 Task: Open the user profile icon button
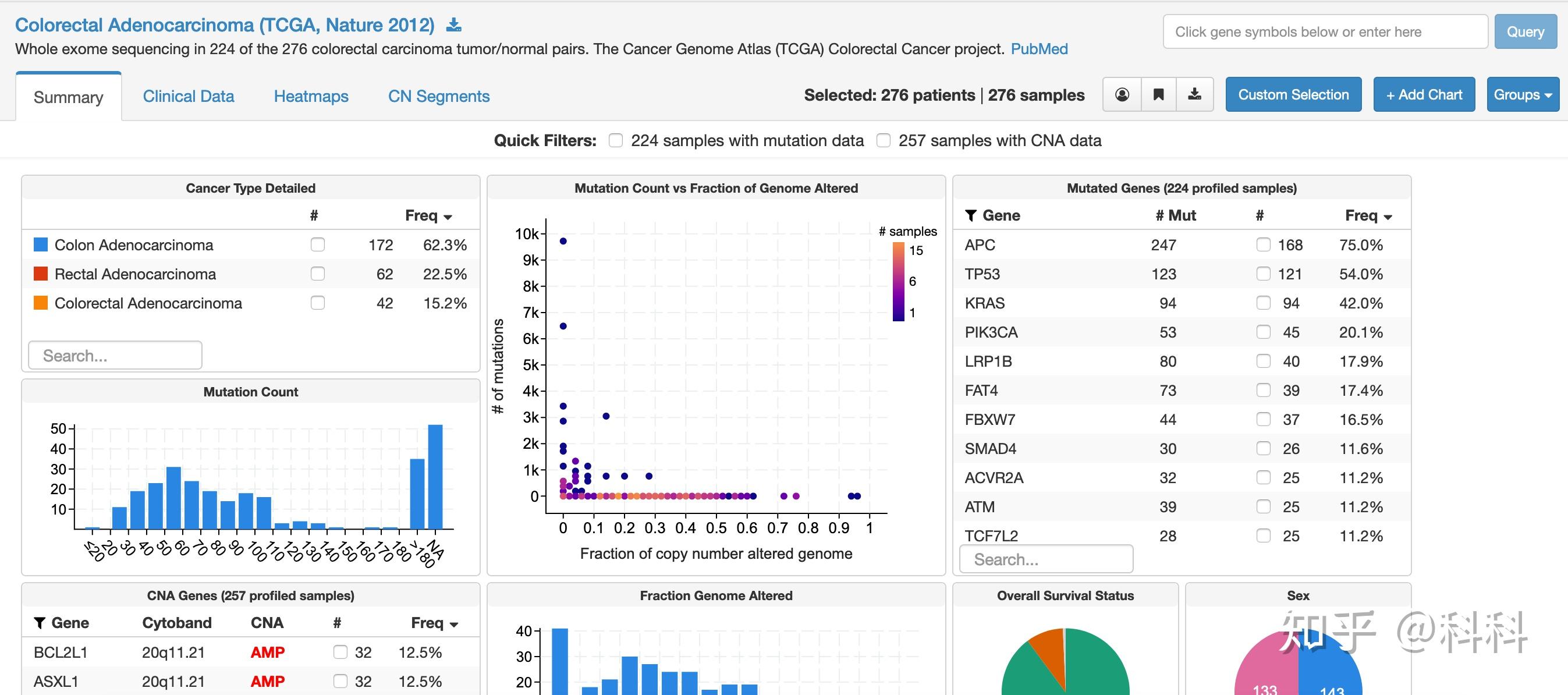click(x=1122, y=94)
